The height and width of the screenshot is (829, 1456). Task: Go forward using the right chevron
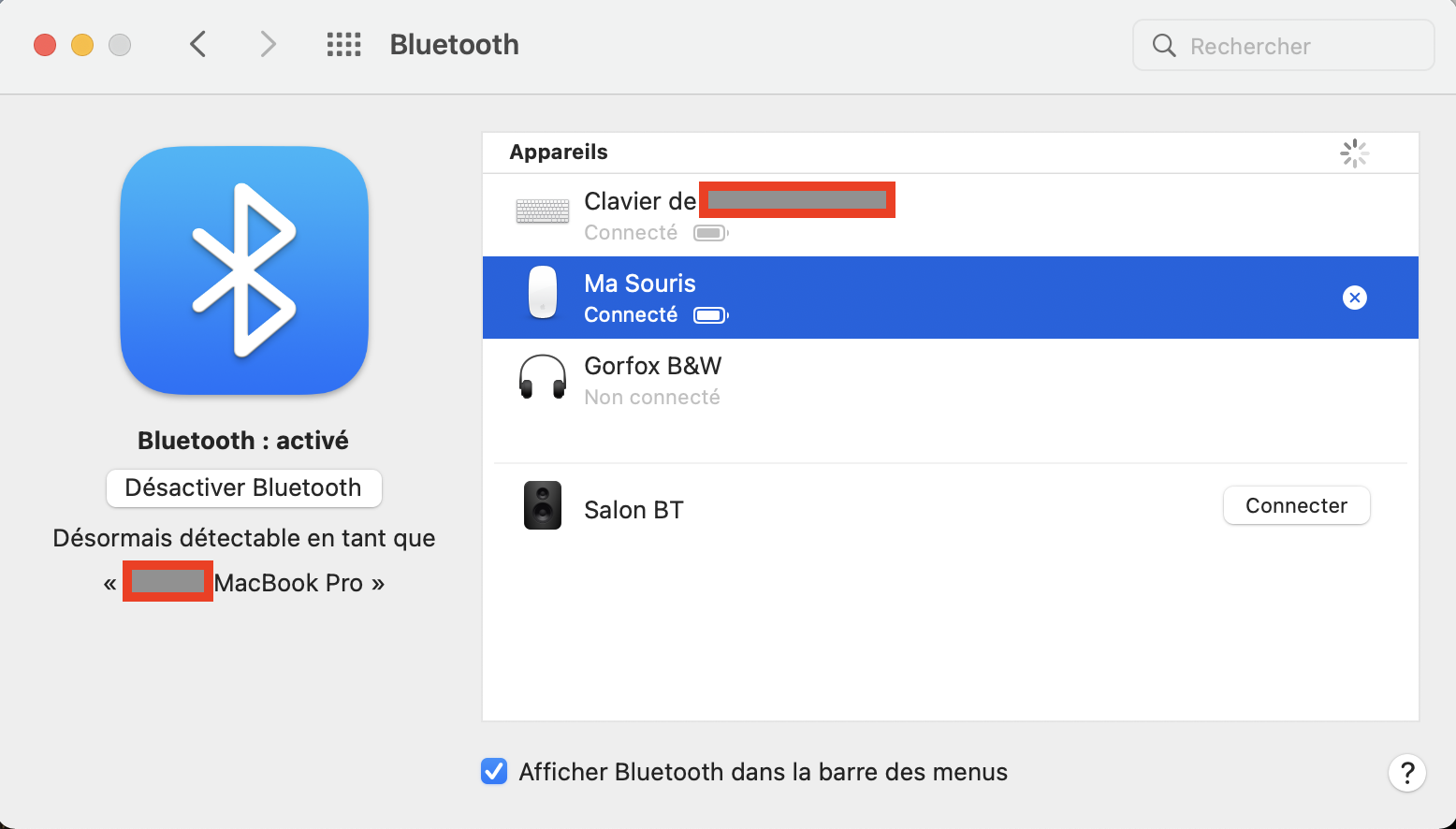269,45
